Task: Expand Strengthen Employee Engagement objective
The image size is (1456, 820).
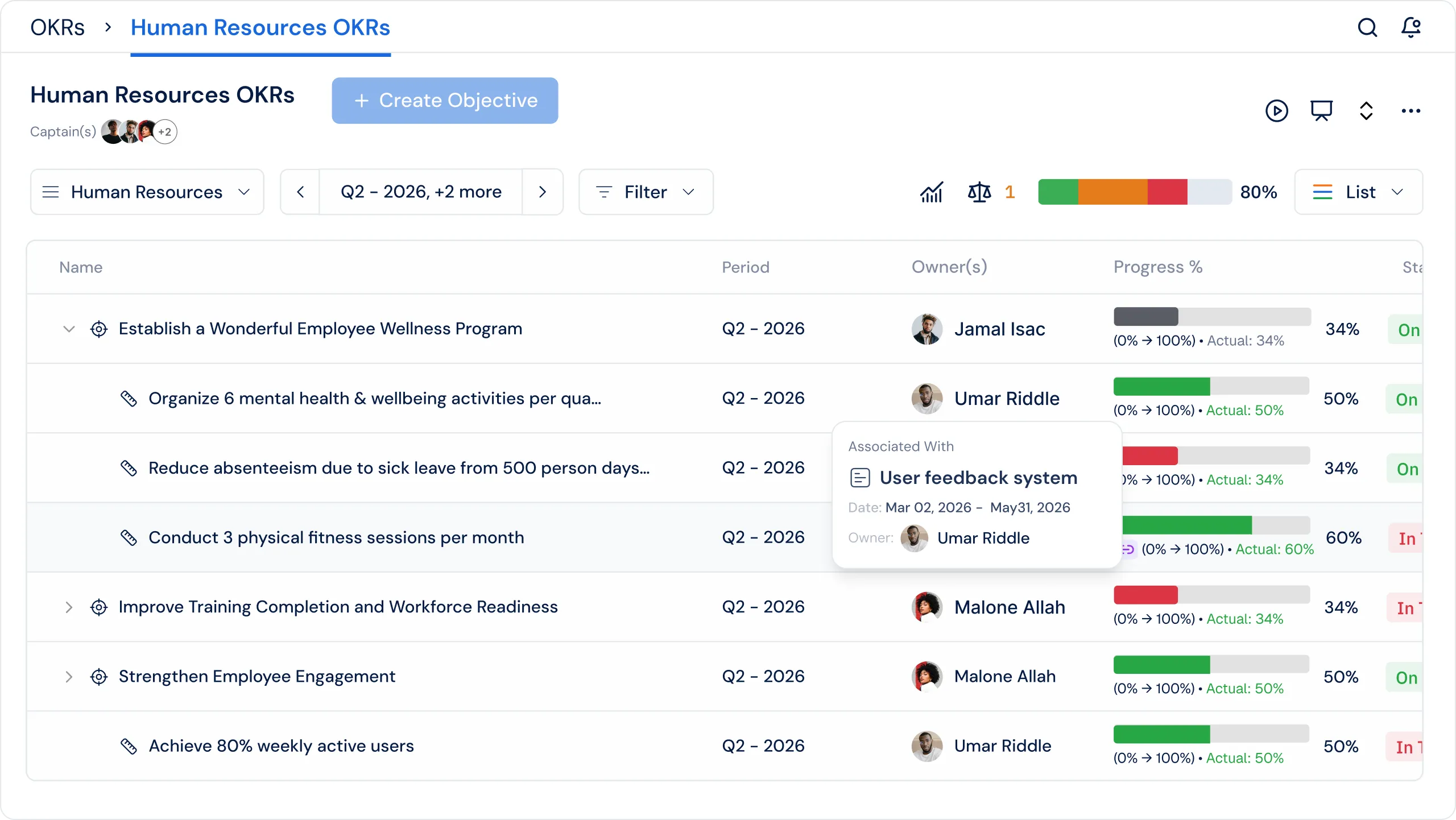Action: coord(69,677)
